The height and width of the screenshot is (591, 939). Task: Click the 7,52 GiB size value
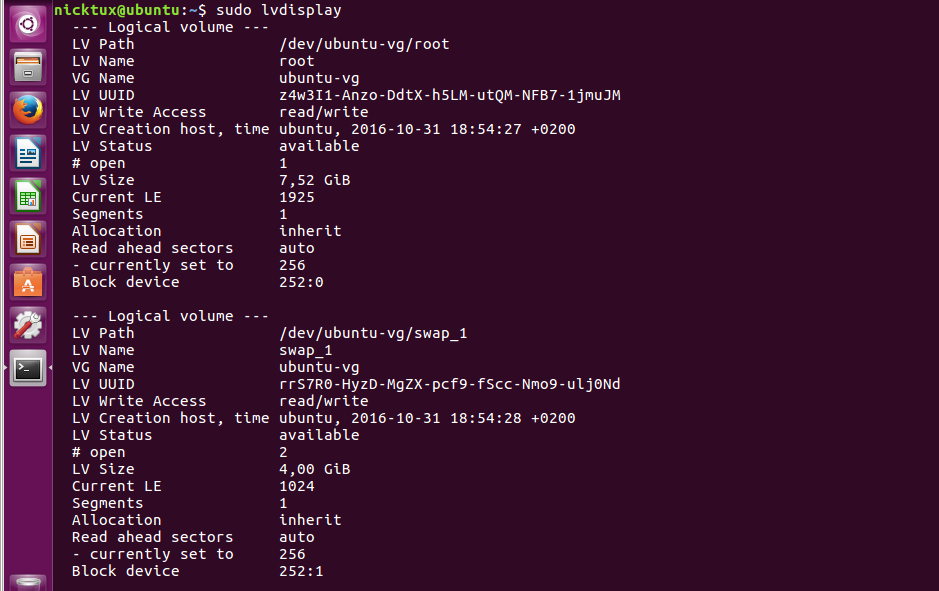coord(314,180)
